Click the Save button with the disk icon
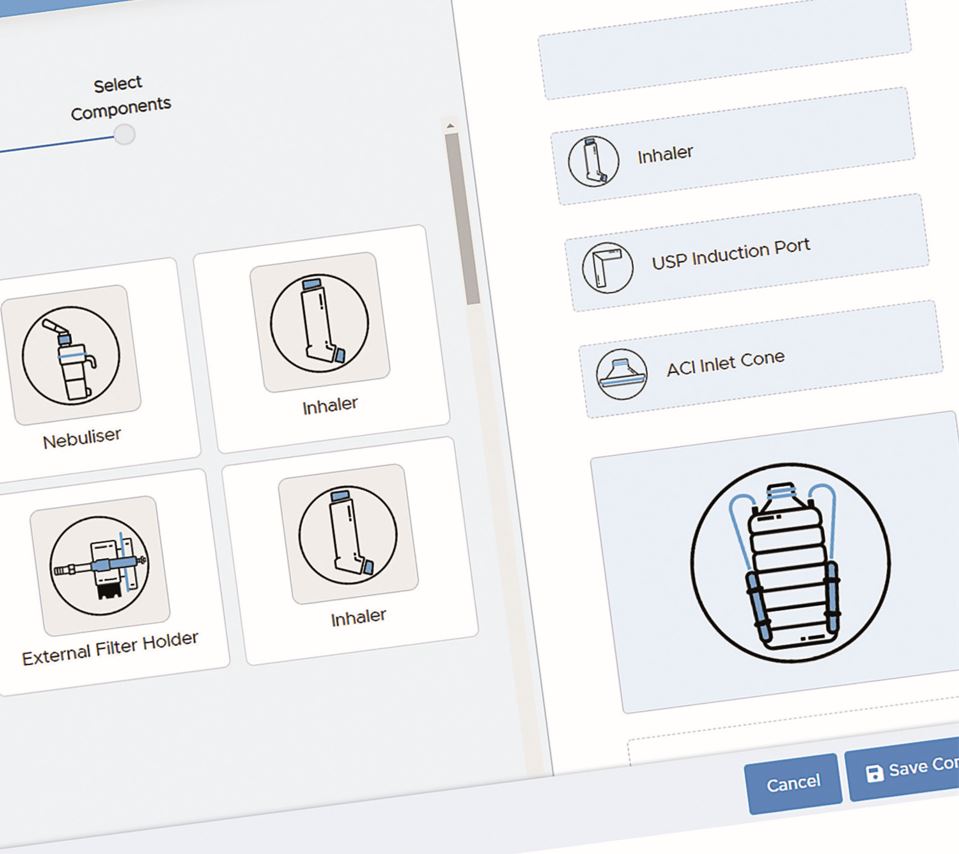Viewport: 959px width, 854px height. pos(903,769)
